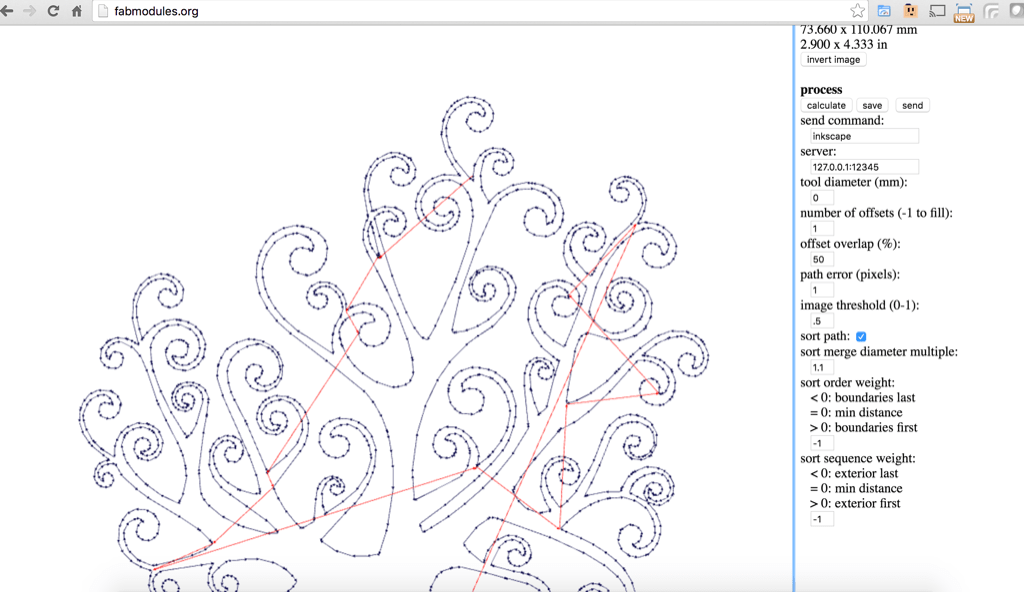
Task: Click the 'offset overlap (%):' label
Action: 850,244
